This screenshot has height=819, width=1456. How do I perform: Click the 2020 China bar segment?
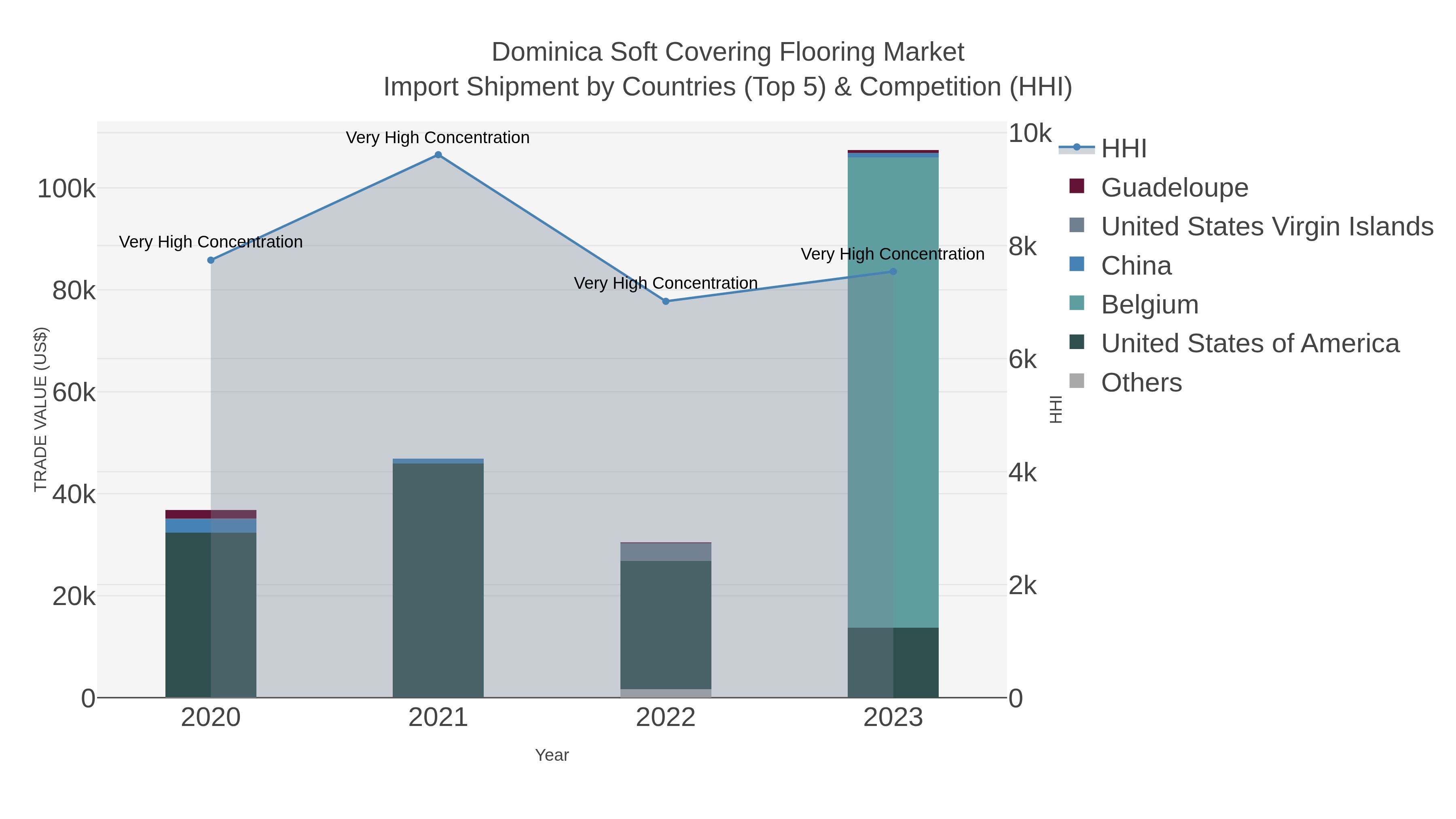coord(211,526)
